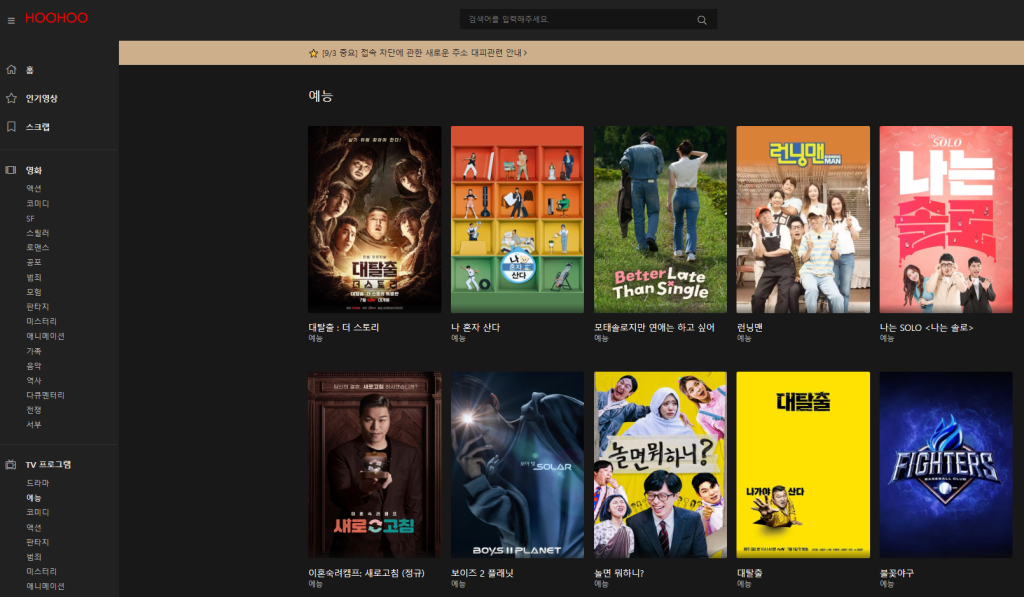The width and height of the screenshot is (1024, 597).
Task: Open the Fighters 불꽃야구 poster
Action: 946,465
